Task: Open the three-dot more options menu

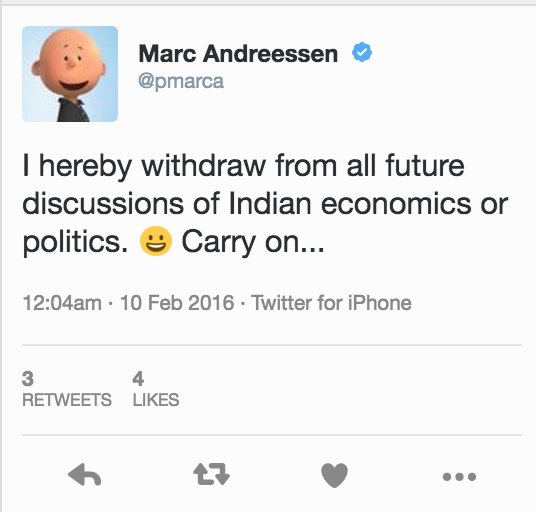Action: (x=459, y=476)
